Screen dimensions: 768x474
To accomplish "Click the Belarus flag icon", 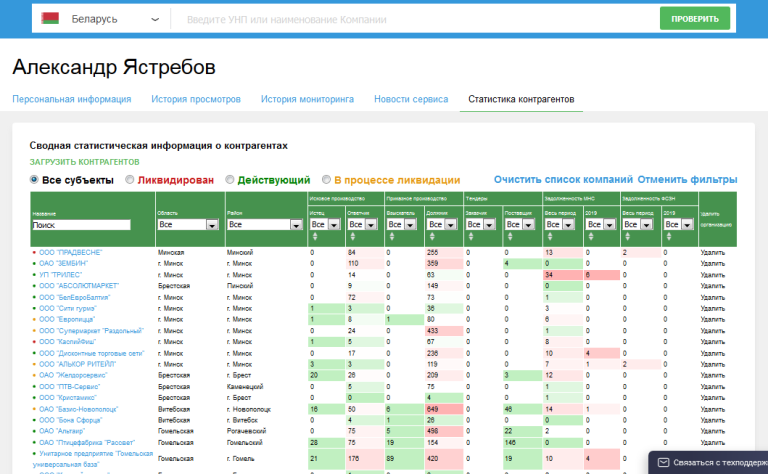I will [x=50, y=19].
